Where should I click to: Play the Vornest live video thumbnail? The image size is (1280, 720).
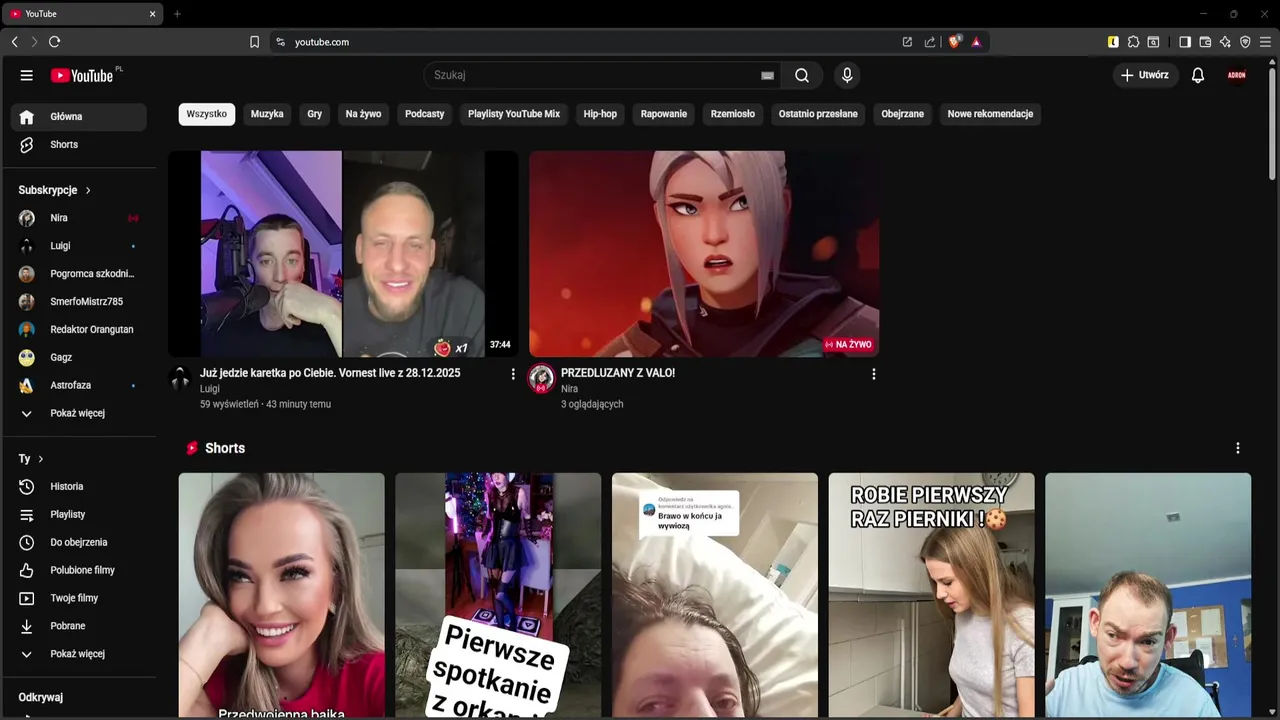pyautogui.click(x=343, y=254)
